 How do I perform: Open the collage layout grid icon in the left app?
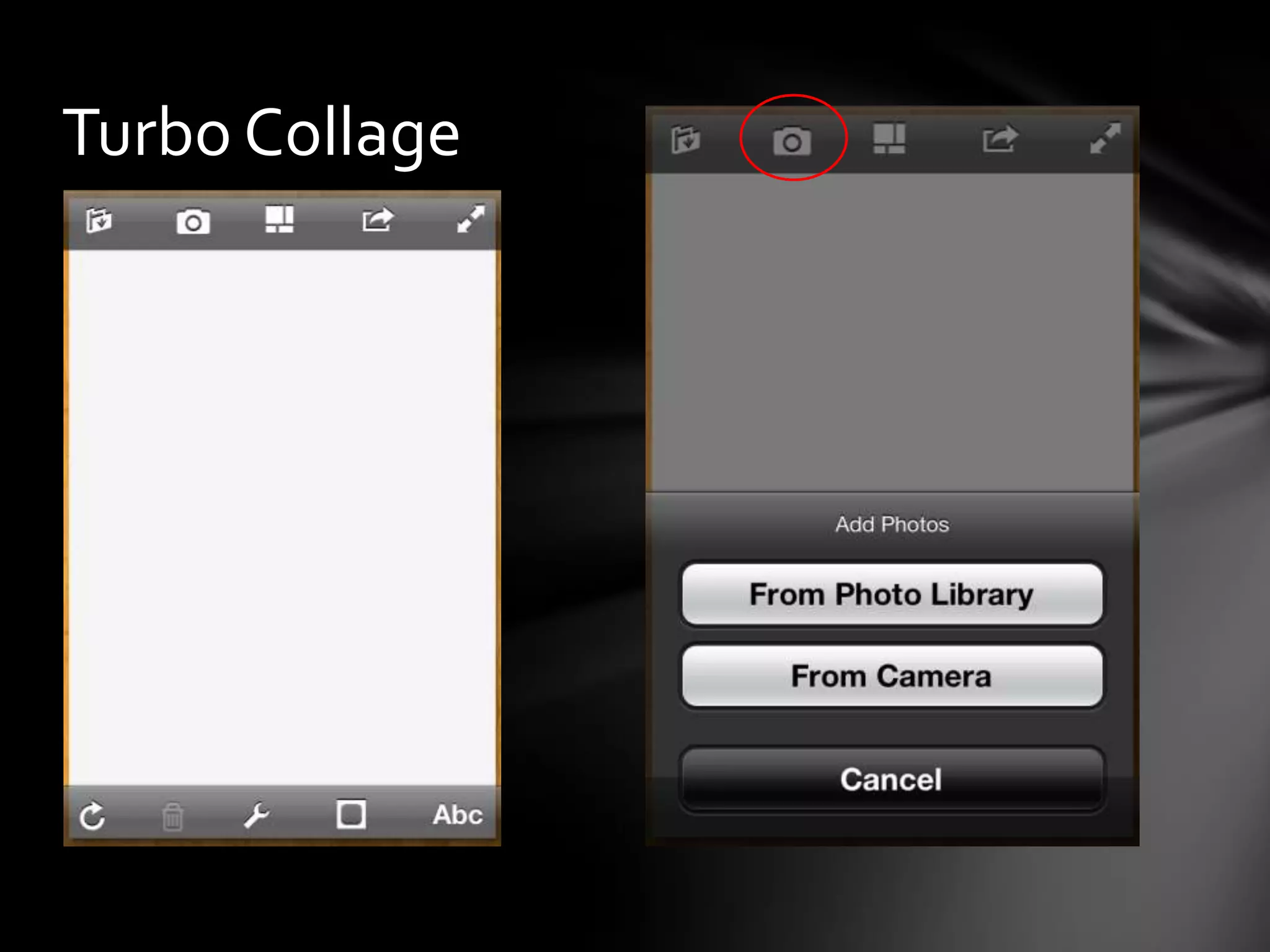click(x=279, y=219)
